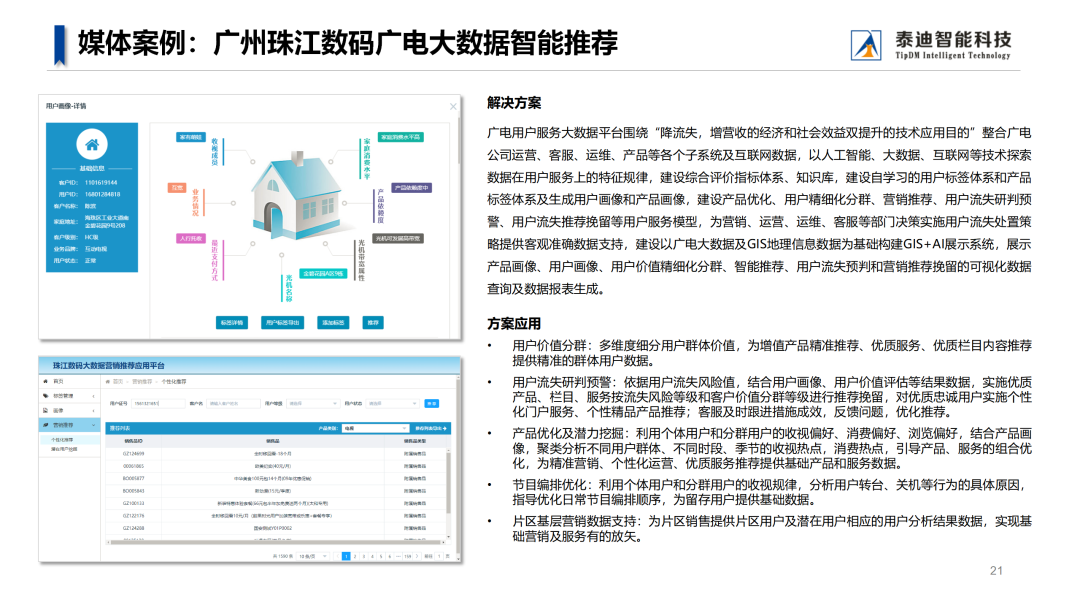Click the blue search button beside 用户状态

pyautogui.click(x=432, y=403)
